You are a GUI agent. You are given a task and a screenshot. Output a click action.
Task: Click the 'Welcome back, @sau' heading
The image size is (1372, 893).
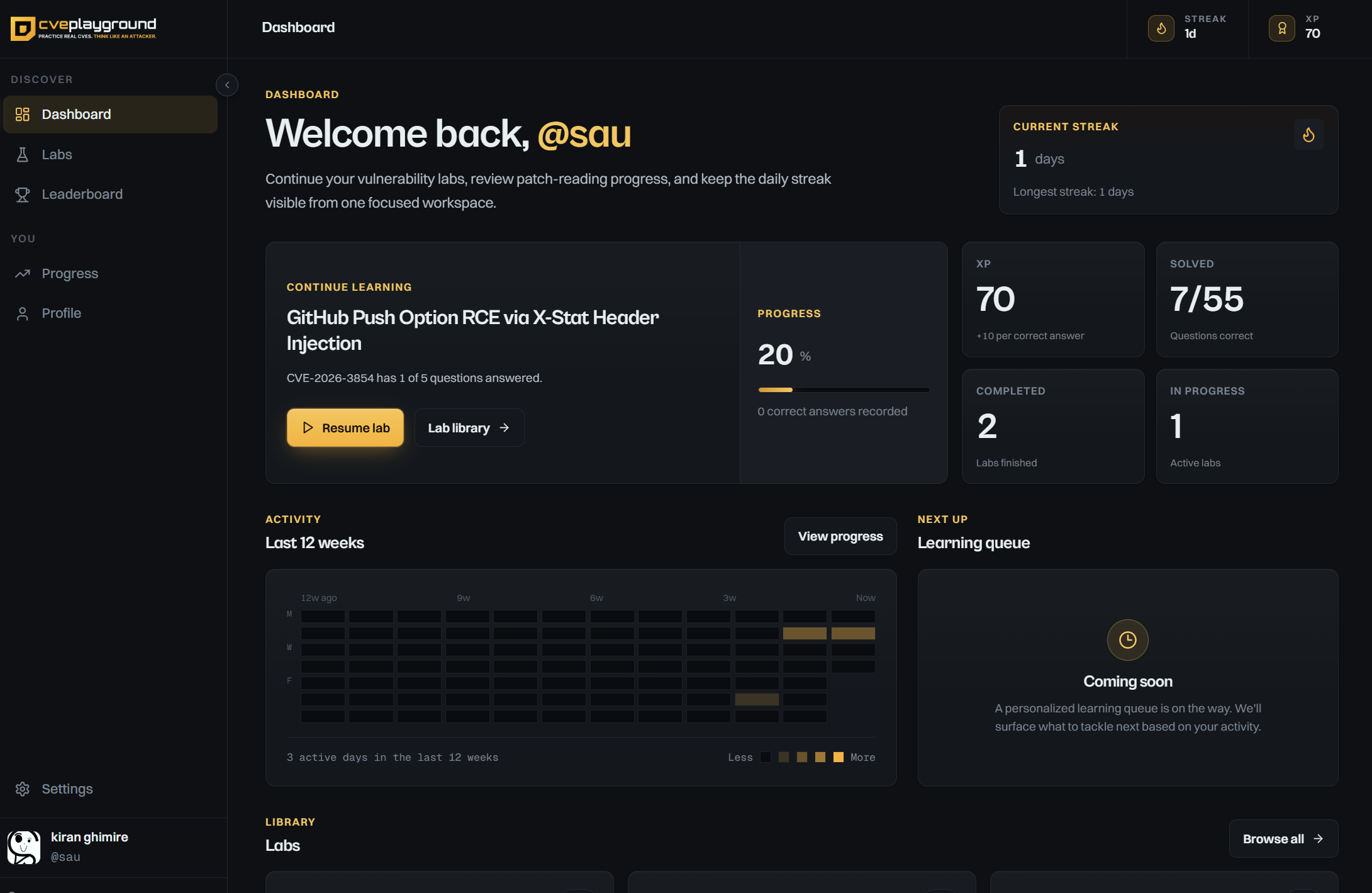coord(448,133)
